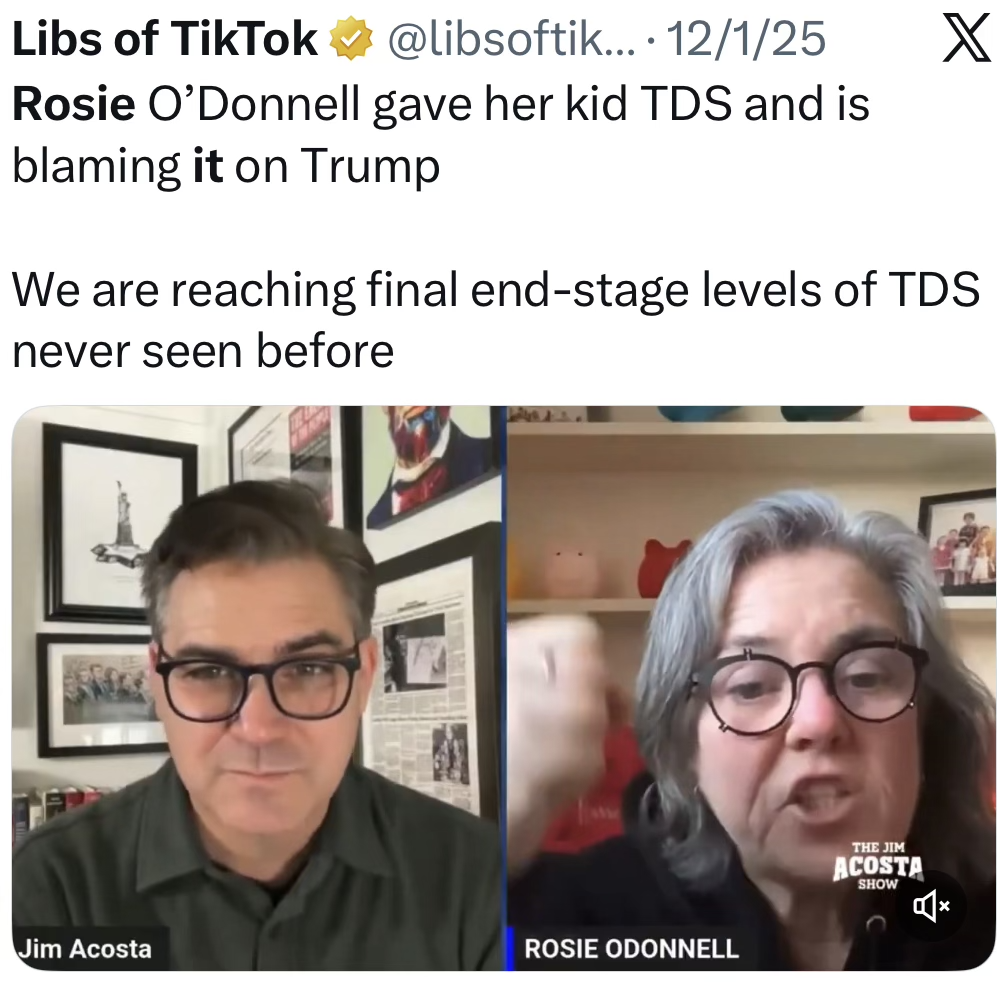Click the framed group photo below statue
Image resolution: width=997 pixels, height=982 pixels.
tap(100, 695)
